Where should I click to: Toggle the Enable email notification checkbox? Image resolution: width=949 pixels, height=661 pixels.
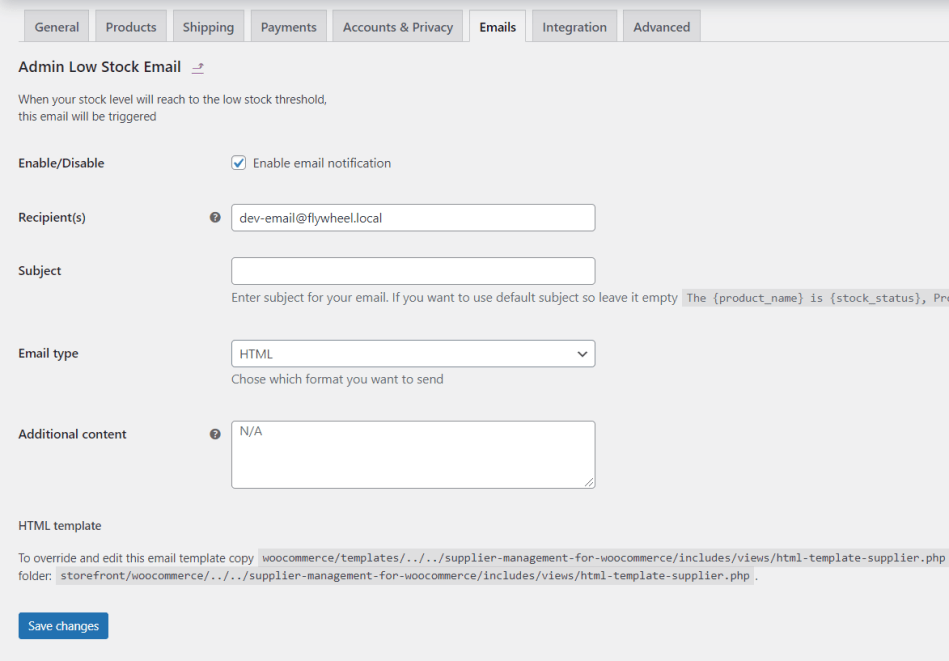[x=239, y=163]
